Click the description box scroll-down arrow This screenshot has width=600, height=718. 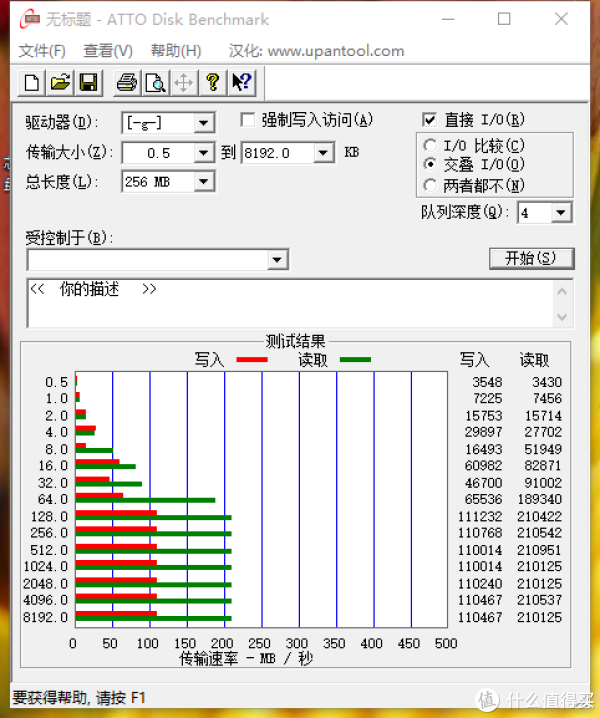point(562,317)
